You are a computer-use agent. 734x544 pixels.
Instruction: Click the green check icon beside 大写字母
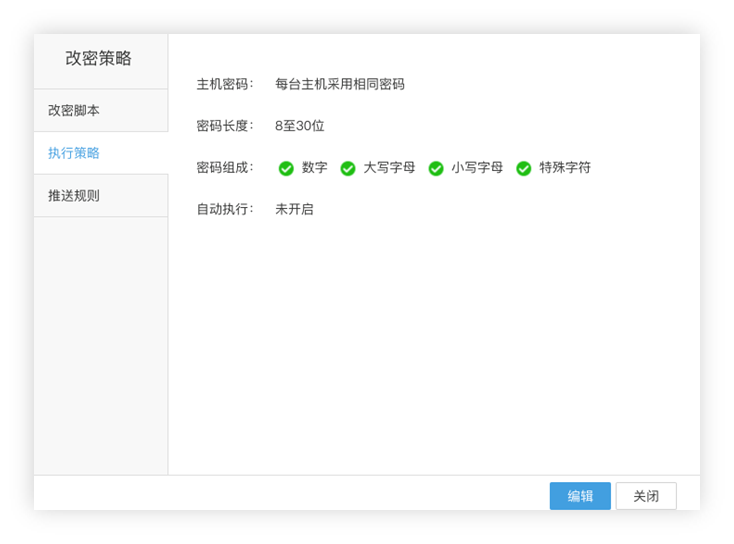tap(348, 168)
